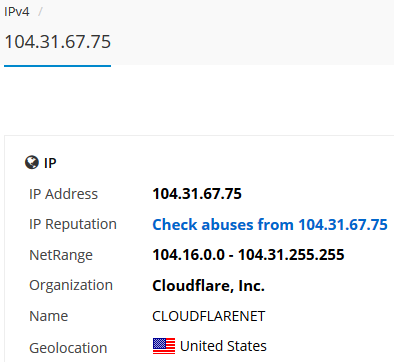394x362 pixels.
Task: Click the IP section heading text
Action: point(50,163)
